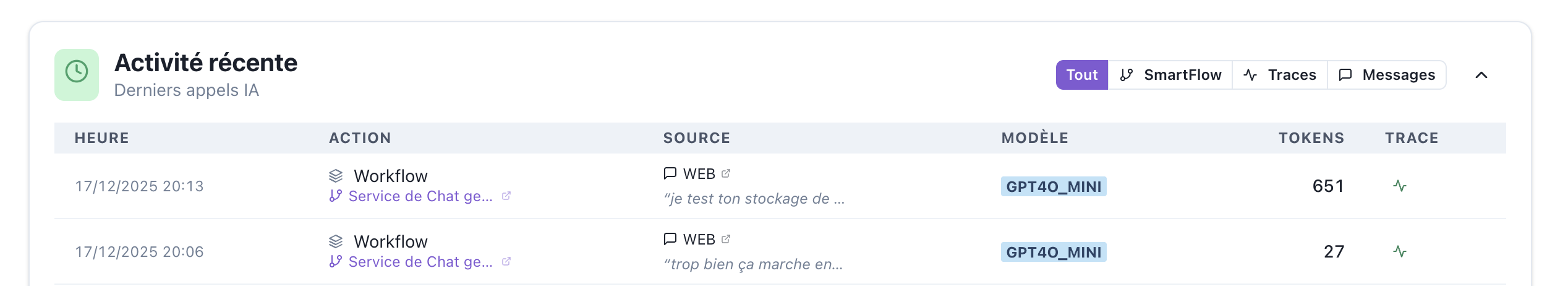Screen dimensions: 1568x286
Task: Open trace icon for 20:06 row
Action: (x=1400, y=251)
